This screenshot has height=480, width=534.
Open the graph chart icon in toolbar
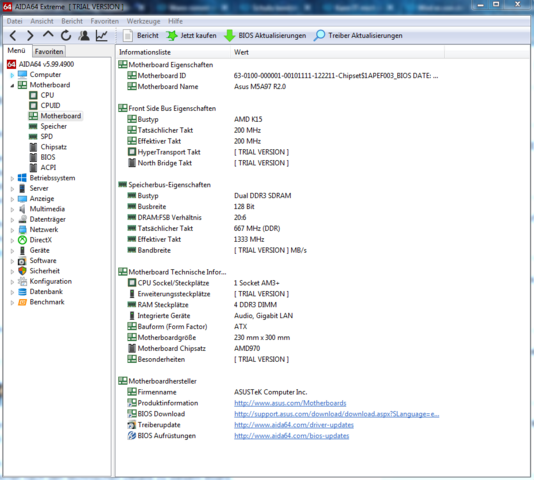coord(101,35)
